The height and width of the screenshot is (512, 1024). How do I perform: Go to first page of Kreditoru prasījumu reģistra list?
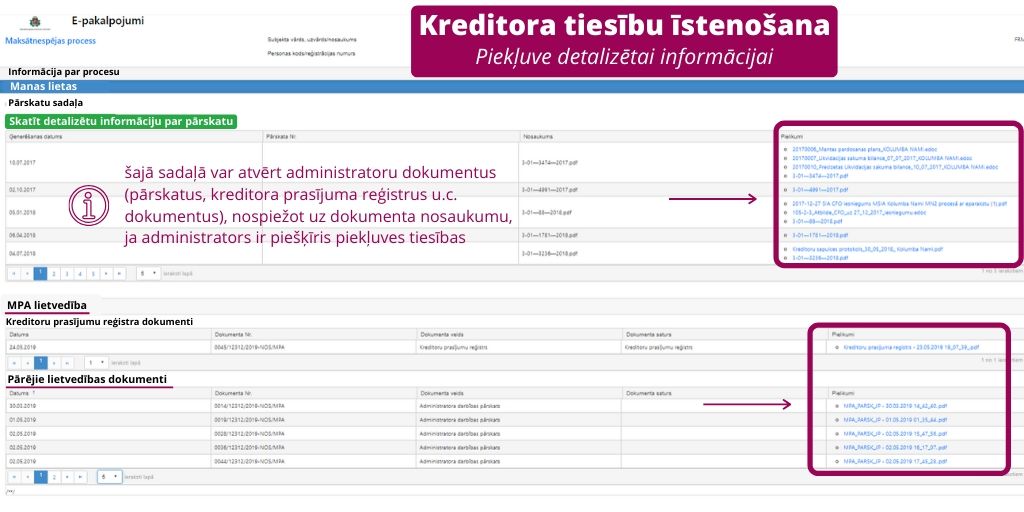(15, 362)
